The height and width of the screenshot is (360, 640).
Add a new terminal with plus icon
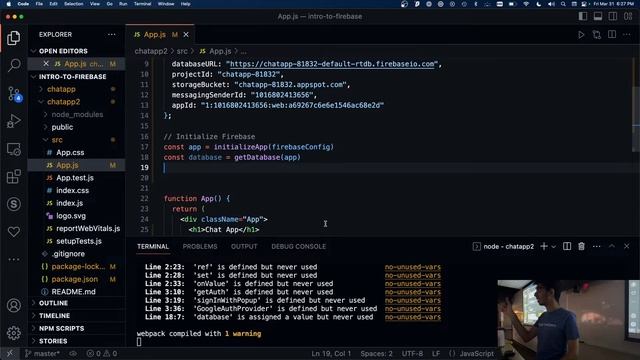[544, 247]
